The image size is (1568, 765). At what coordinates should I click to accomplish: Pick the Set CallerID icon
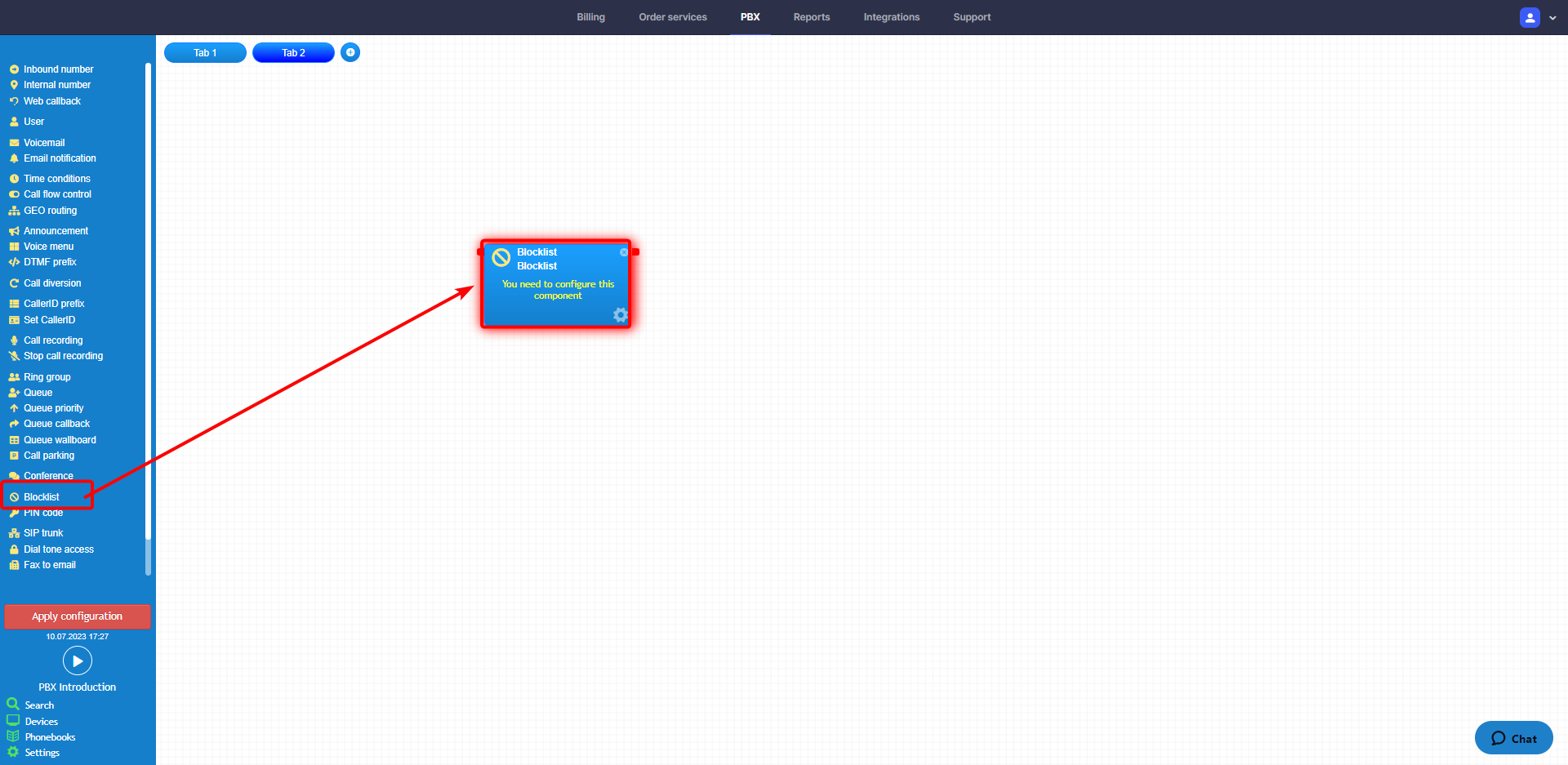[x=14, y=320]
